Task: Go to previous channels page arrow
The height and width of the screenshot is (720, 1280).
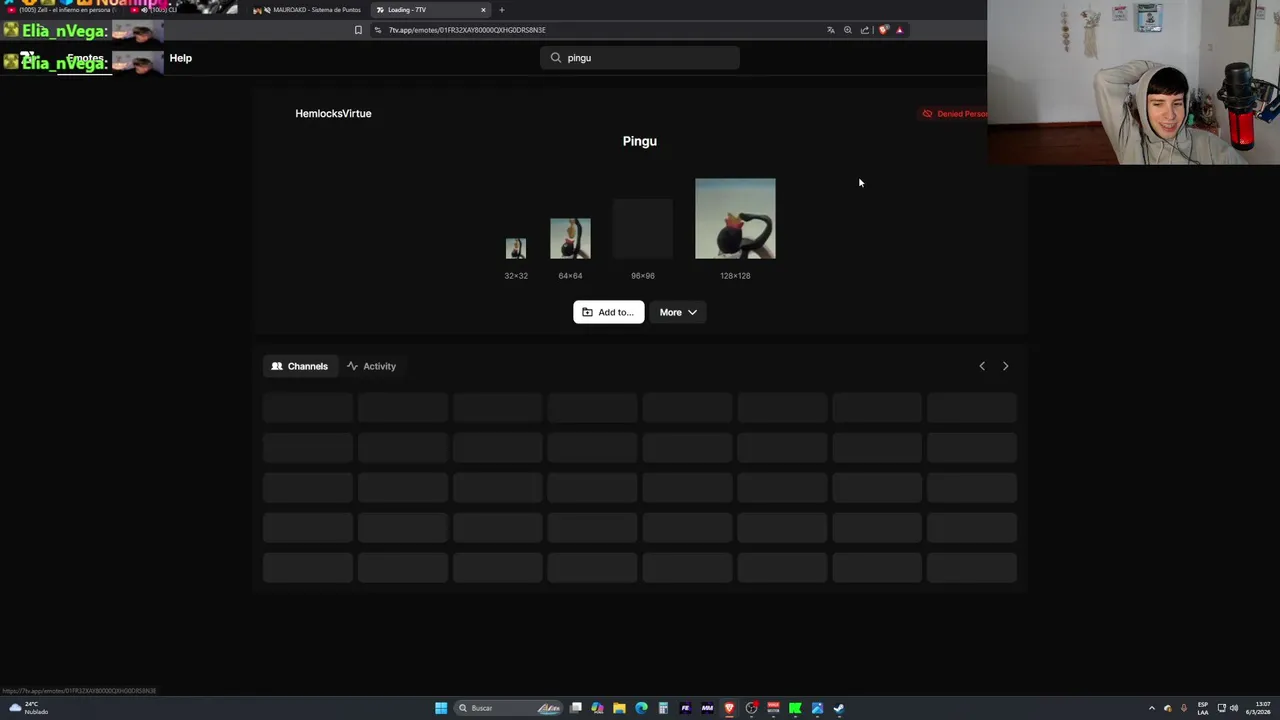Action: tap(982, 366)
